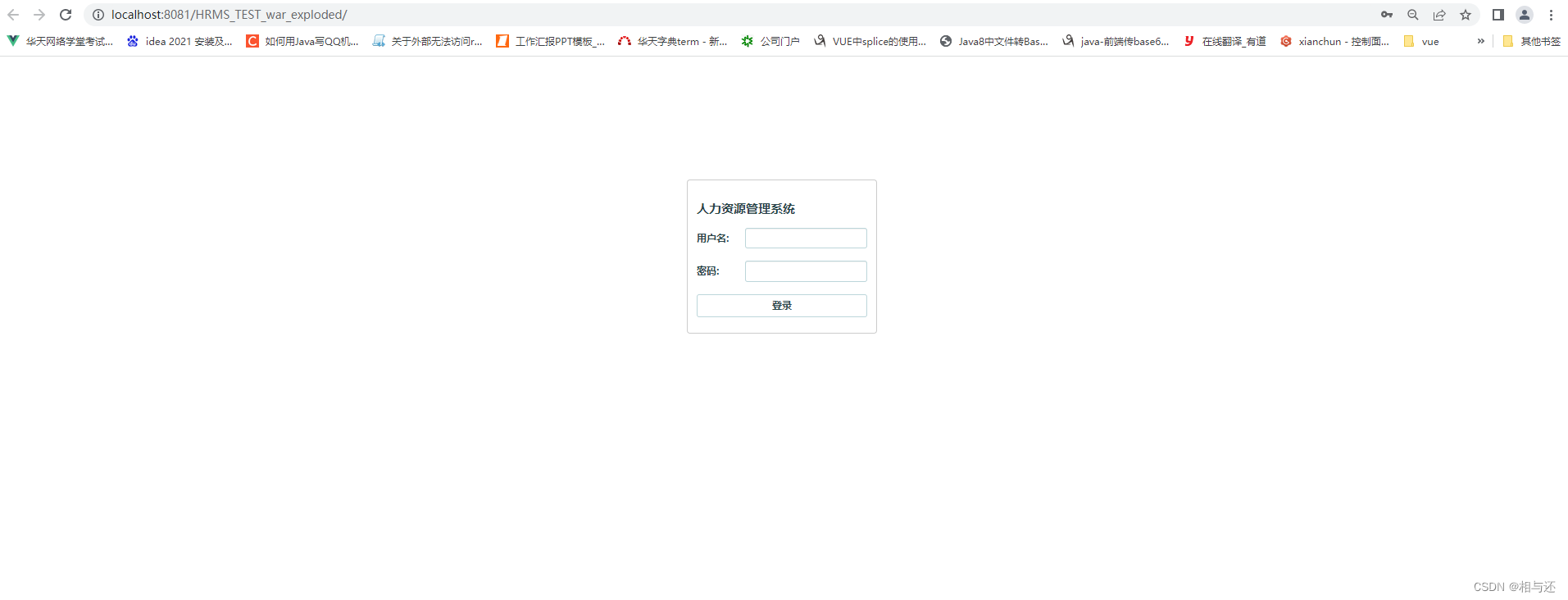Click the browser forward arrow
The image size is (1568, 600).
39,15
